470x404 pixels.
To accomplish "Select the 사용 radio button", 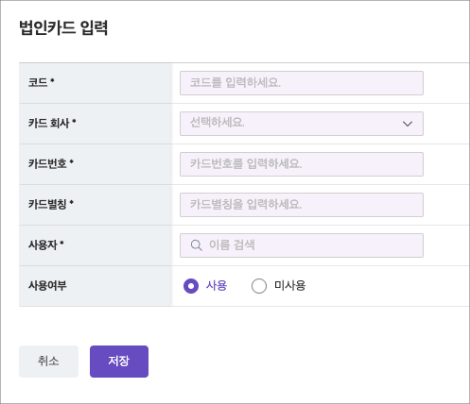I will 191,286.
